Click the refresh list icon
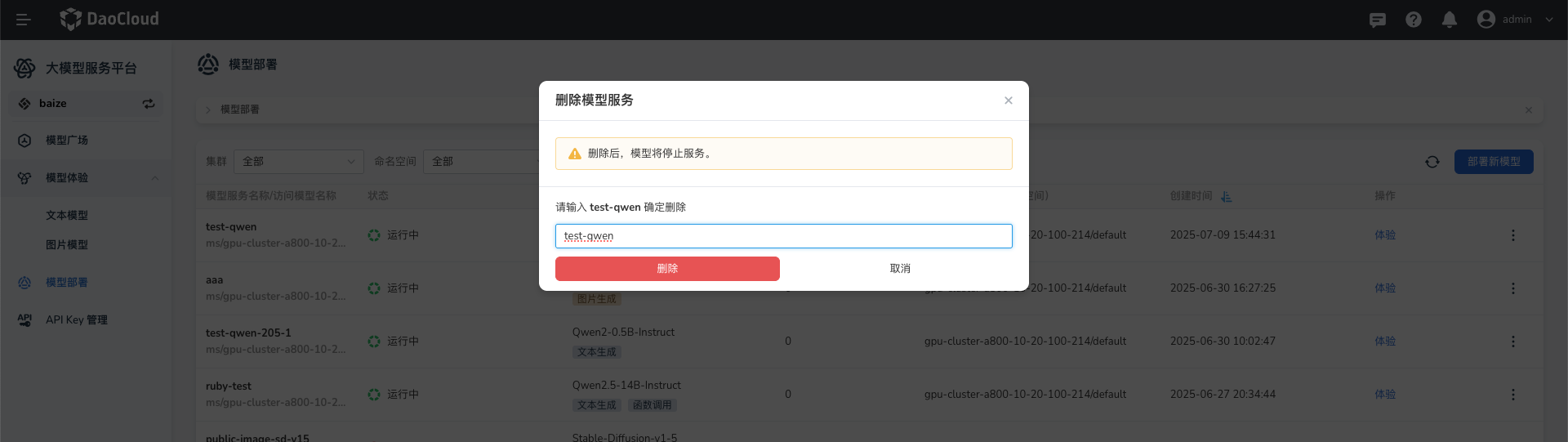This screenshot has width=1568, height=442. [1432, 162]
